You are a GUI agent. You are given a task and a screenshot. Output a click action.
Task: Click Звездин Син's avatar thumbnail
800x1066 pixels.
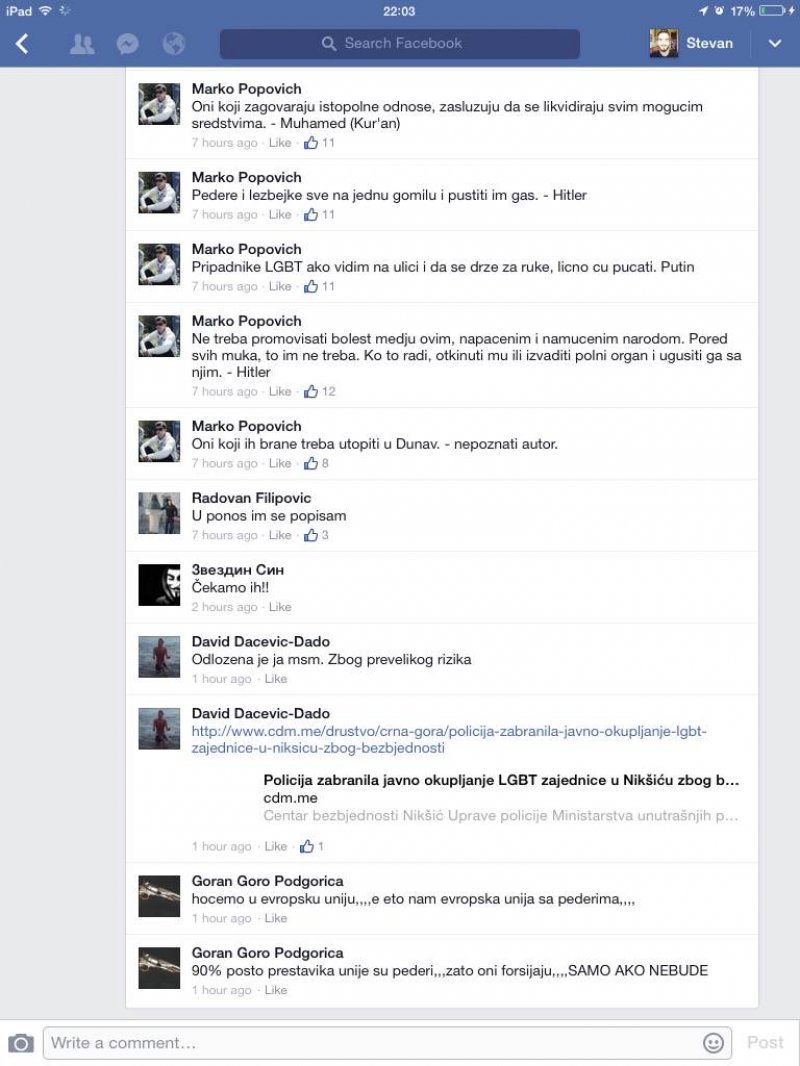coord(159,585)
